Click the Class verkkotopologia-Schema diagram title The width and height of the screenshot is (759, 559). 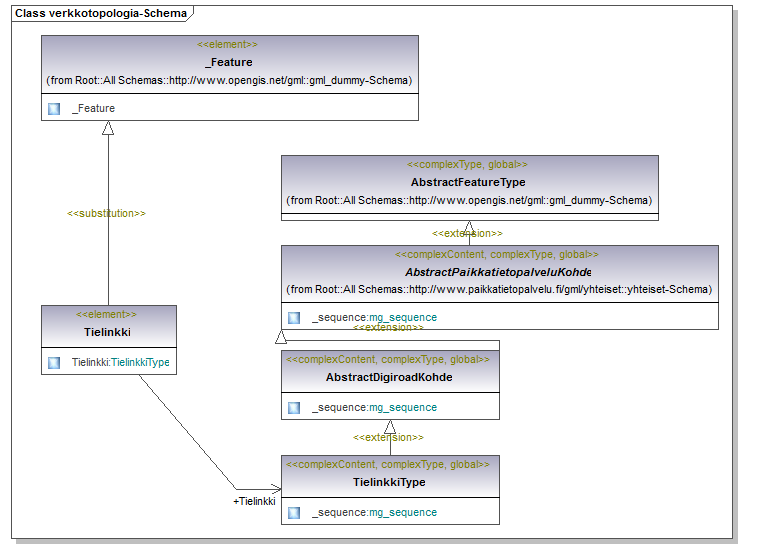point(101,14)
